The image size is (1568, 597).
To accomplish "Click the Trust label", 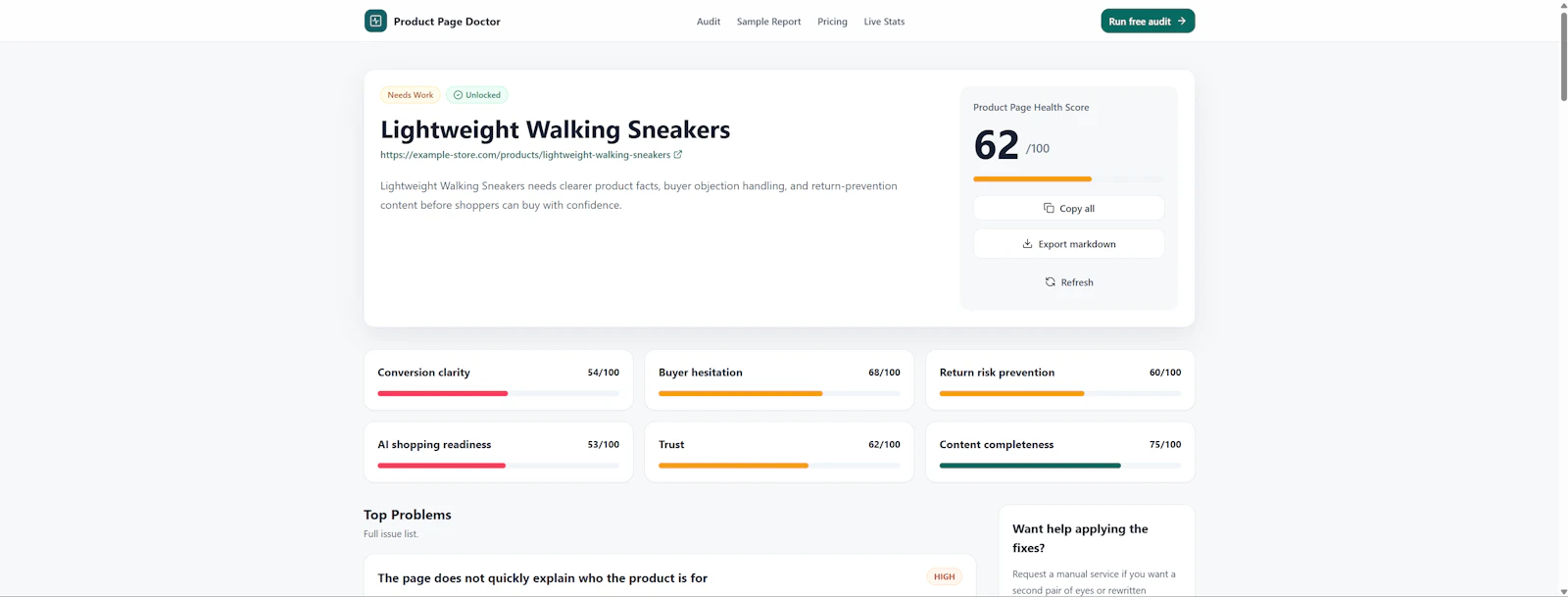I will pos(671,445).
